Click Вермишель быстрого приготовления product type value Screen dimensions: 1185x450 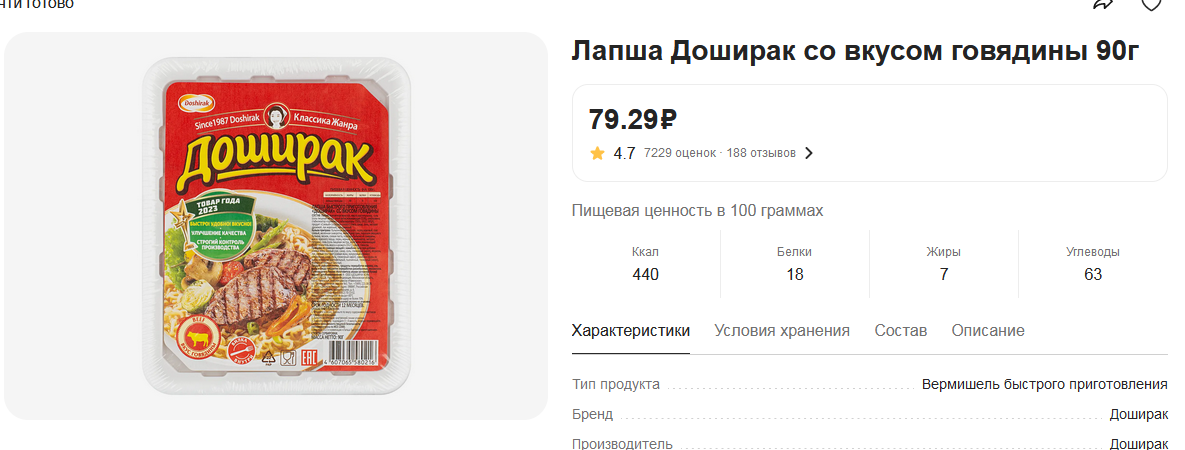[x=1044, y=384]
